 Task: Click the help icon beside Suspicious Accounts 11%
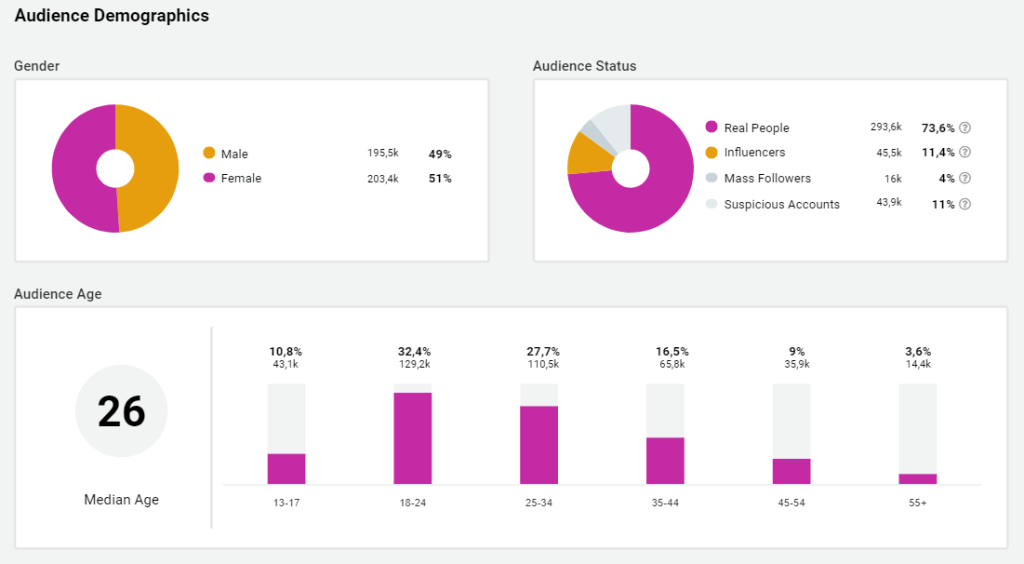point(965,204)
